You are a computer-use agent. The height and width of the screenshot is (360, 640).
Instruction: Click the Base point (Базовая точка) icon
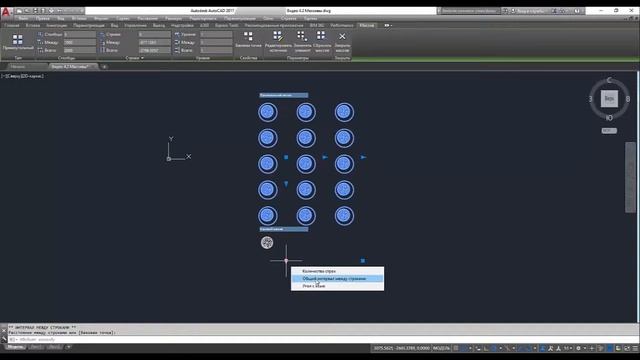pos(248,36)
